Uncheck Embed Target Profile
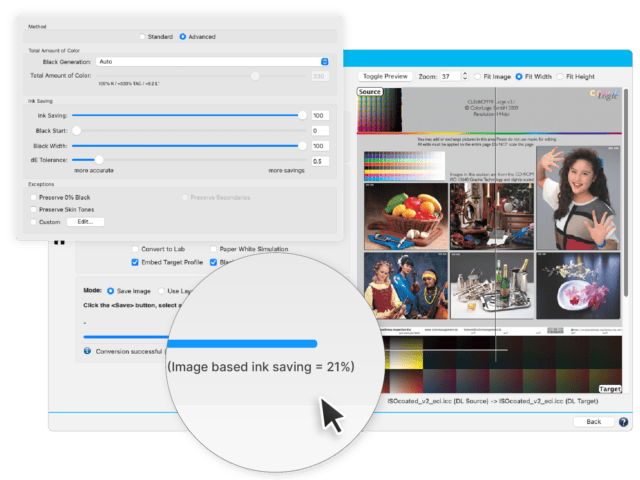 coord(135,262)
